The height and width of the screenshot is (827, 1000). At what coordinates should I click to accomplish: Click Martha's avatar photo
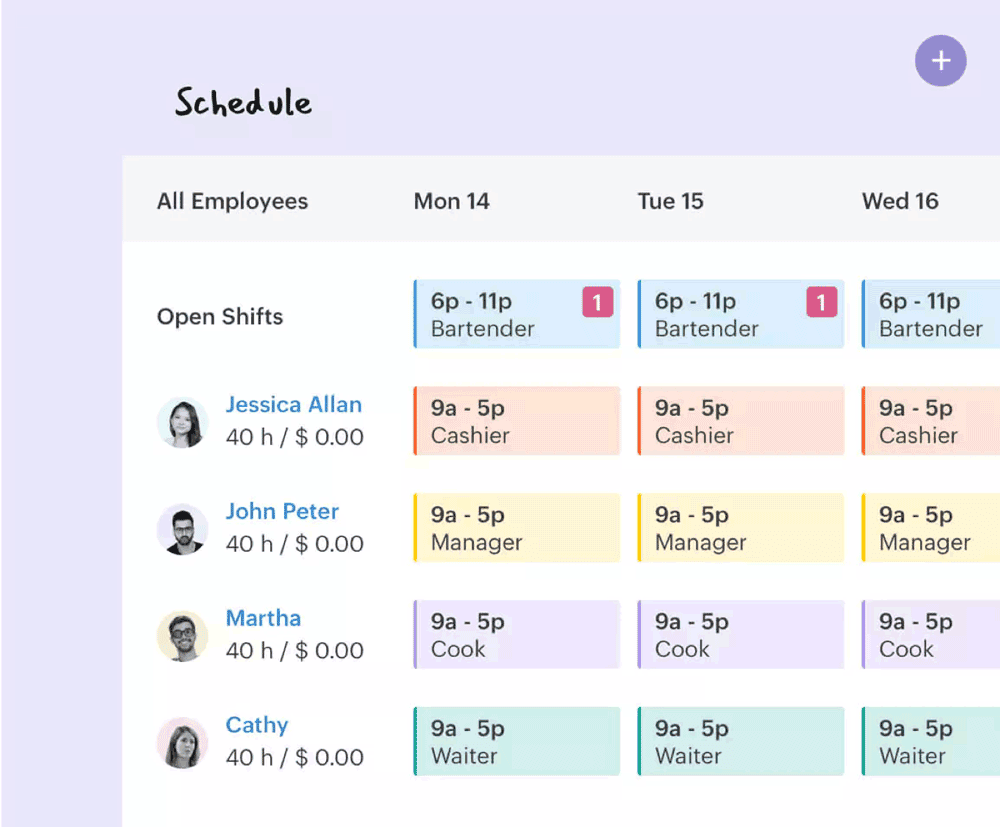(182, 636)
